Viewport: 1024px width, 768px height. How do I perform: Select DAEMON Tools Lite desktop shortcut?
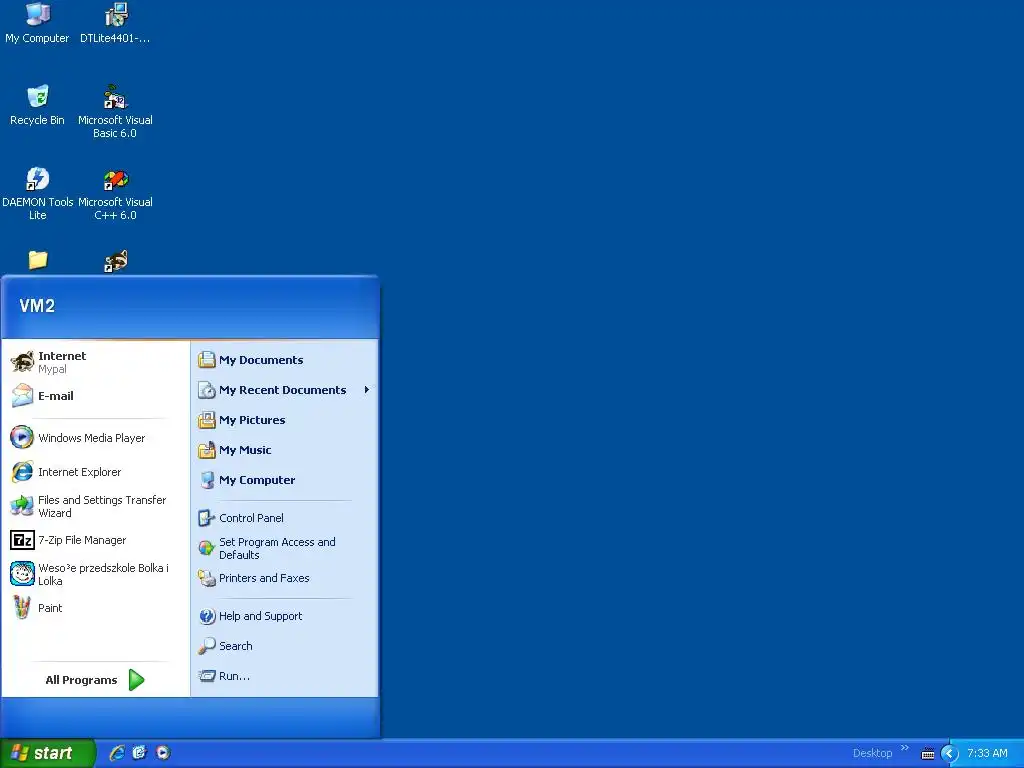37,194
